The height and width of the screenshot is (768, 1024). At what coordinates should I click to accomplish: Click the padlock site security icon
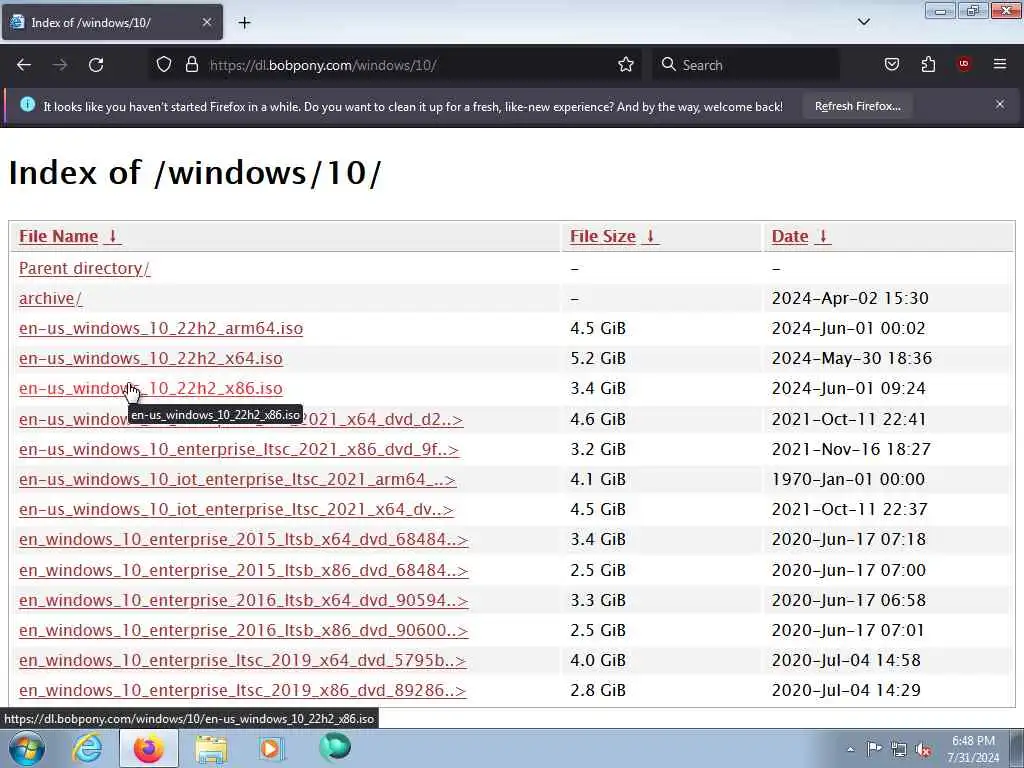click(x=191, y=65)
